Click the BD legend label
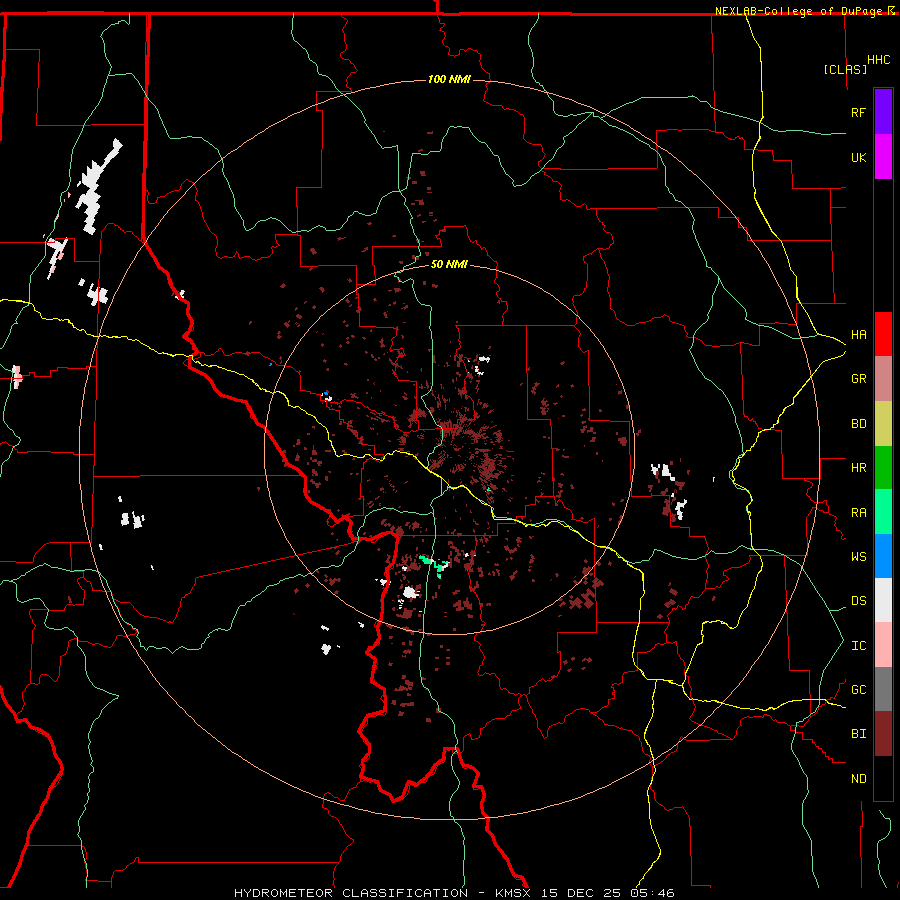This screenshot has height=900, width=900. (858, 424)
